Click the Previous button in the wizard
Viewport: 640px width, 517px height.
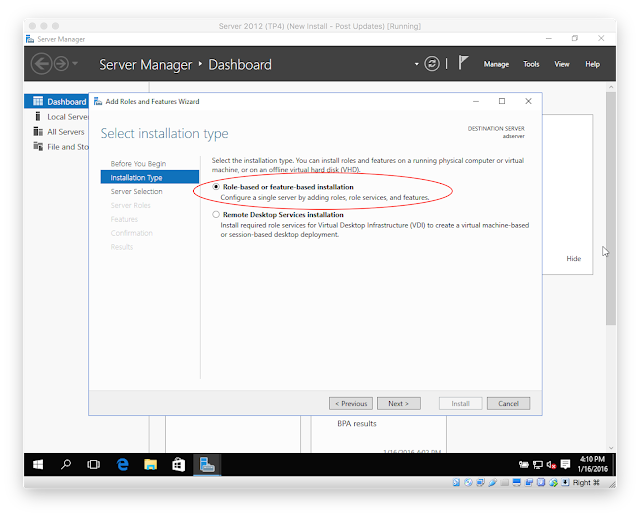[351, 404]
